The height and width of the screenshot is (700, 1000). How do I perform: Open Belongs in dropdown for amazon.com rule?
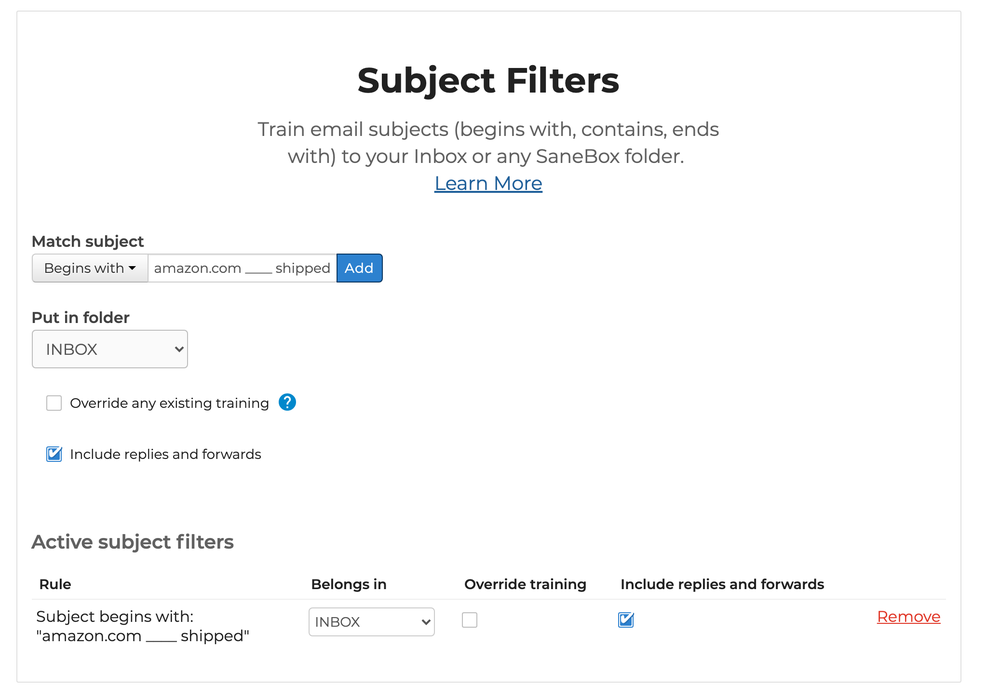(x=371, y=622)
